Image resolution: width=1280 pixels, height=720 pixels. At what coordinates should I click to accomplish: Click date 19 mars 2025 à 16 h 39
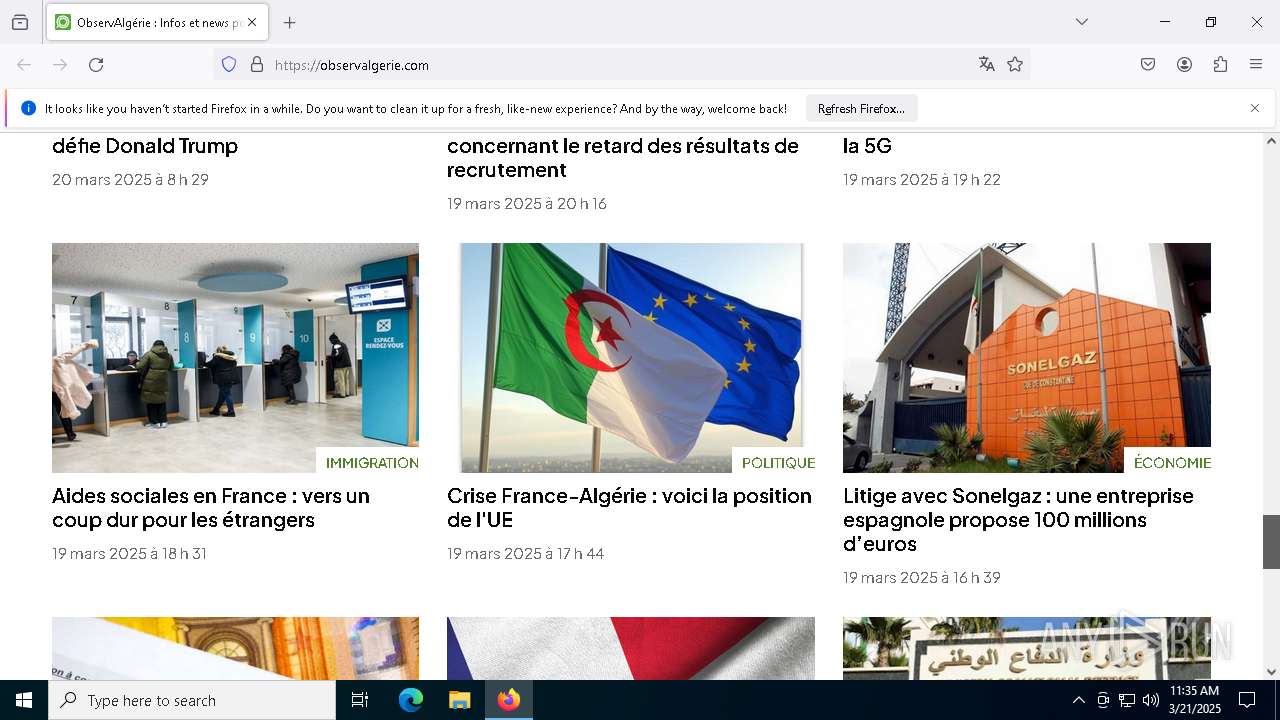[x=921, y=578]
